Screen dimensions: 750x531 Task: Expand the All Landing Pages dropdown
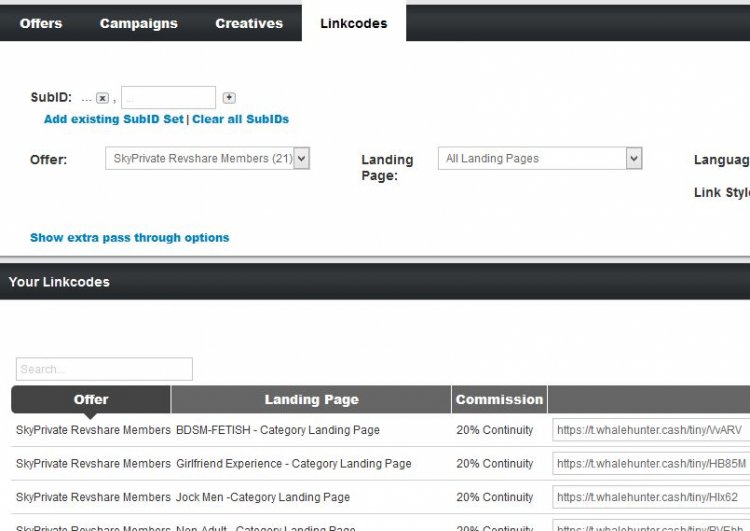tap(540, 158)
